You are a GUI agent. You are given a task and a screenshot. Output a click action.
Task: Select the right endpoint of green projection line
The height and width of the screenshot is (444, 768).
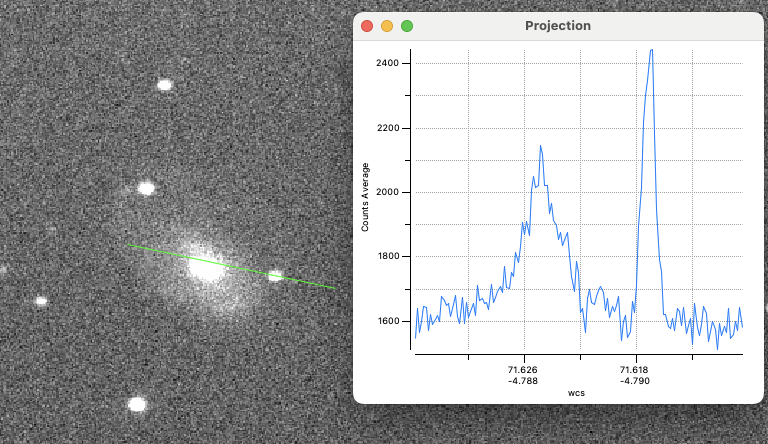coord(335,289)
